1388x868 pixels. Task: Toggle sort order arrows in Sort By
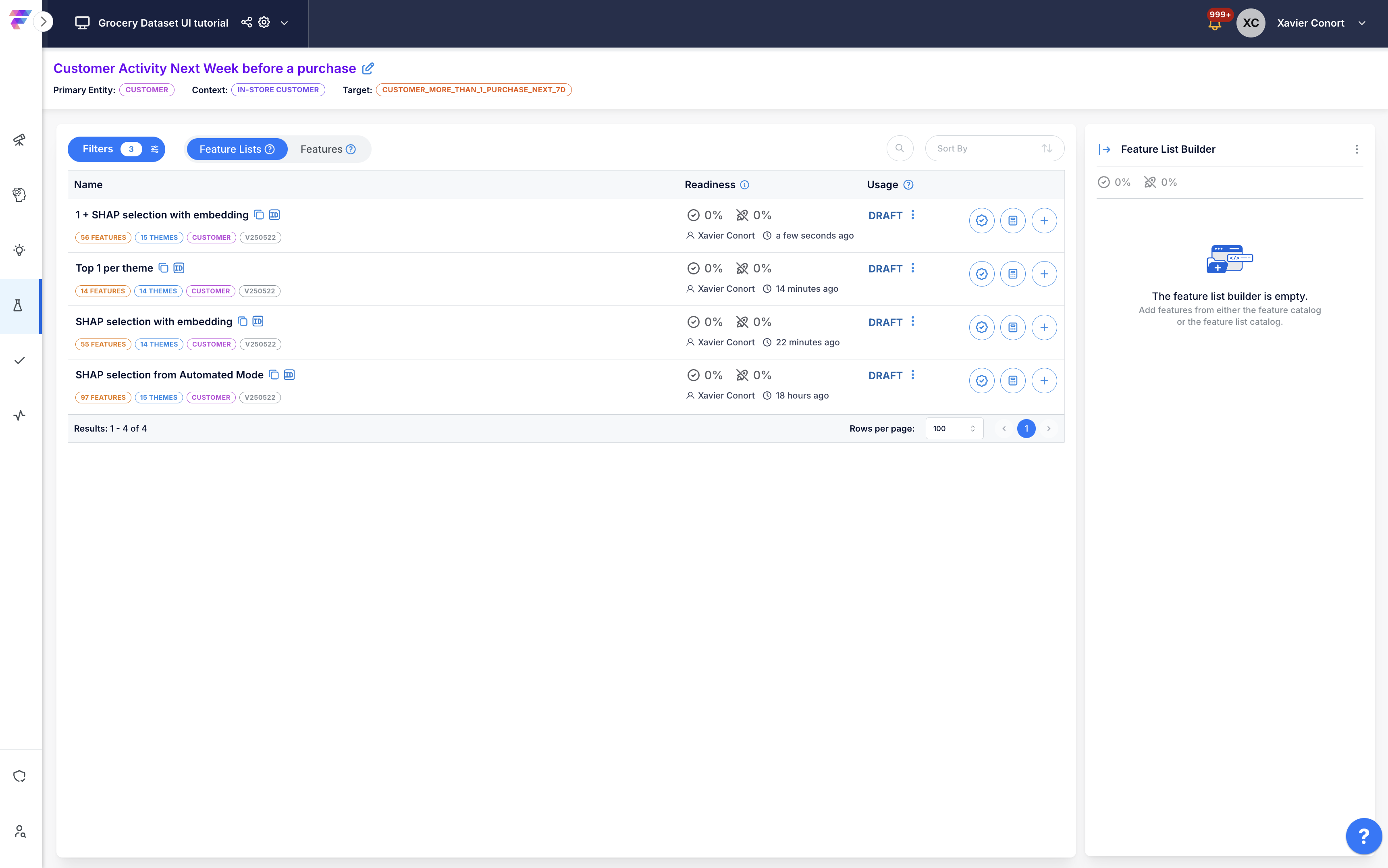click(x=1047, y=148)
